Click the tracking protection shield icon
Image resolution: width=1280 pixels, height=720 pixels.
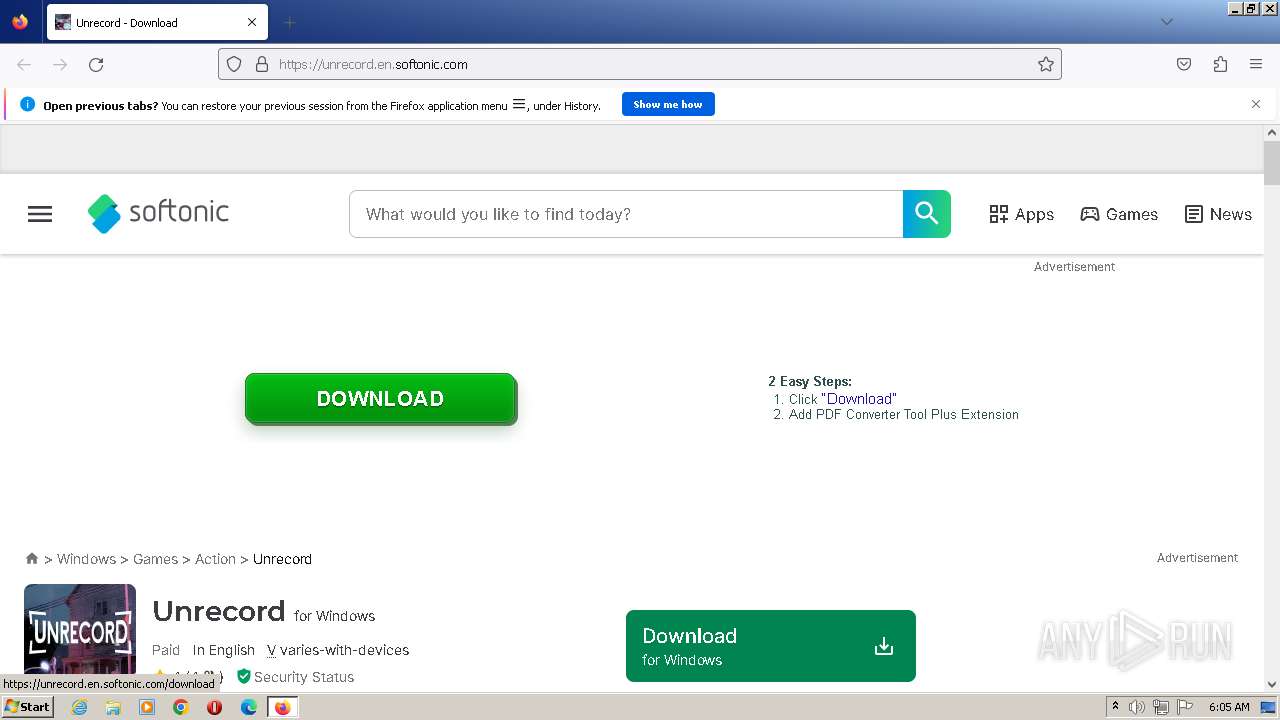234,64
